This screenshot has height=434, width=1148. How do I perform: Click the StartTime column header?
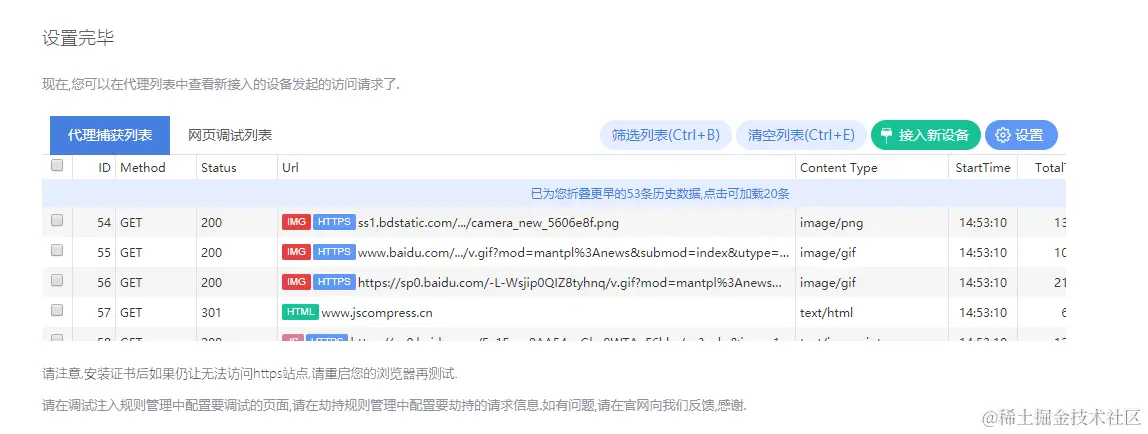983,168
